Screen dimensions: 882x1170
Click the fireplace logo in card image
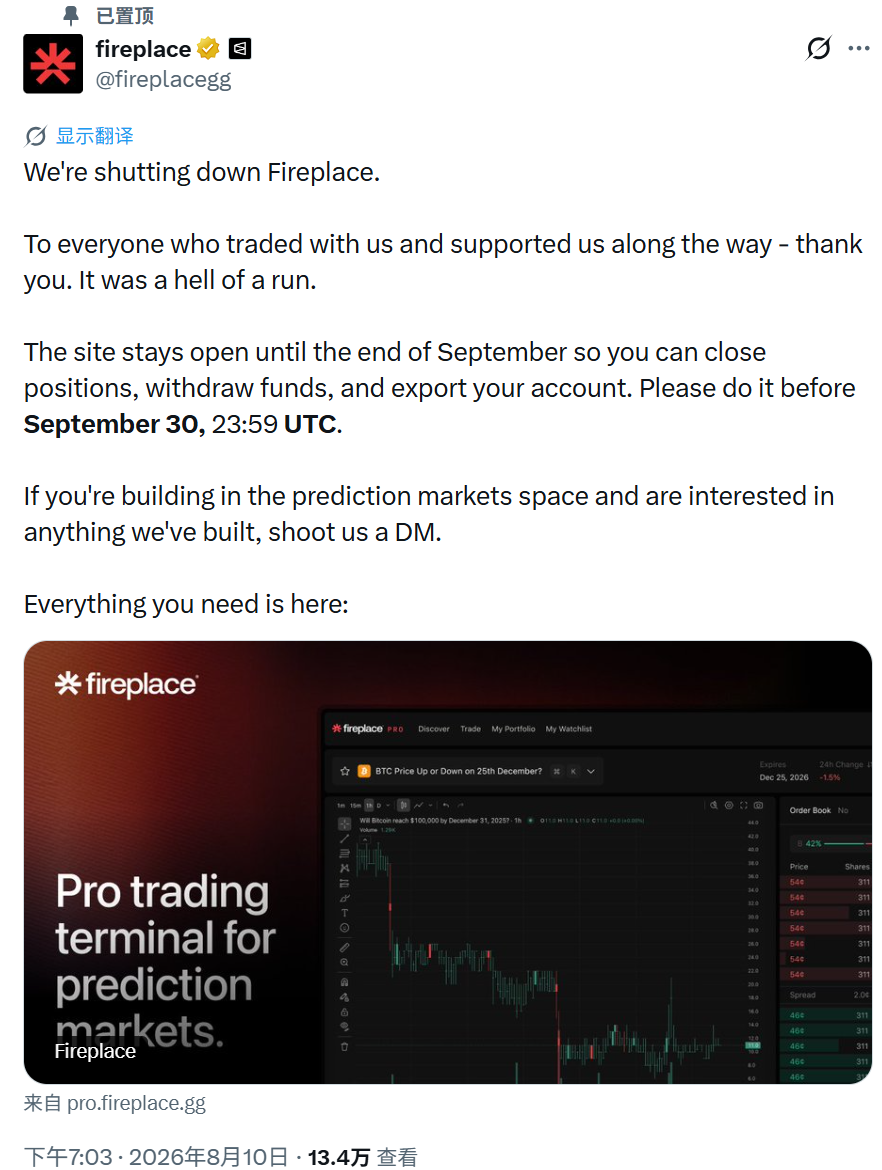(126, 684)
